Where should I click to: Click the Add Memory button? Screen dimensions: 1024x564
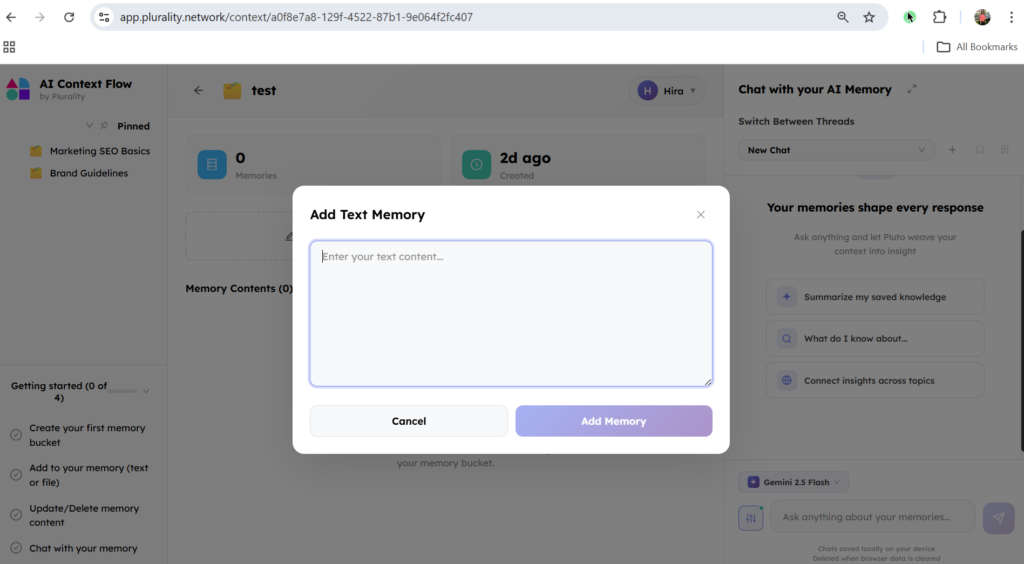click(x=613, y=421)
